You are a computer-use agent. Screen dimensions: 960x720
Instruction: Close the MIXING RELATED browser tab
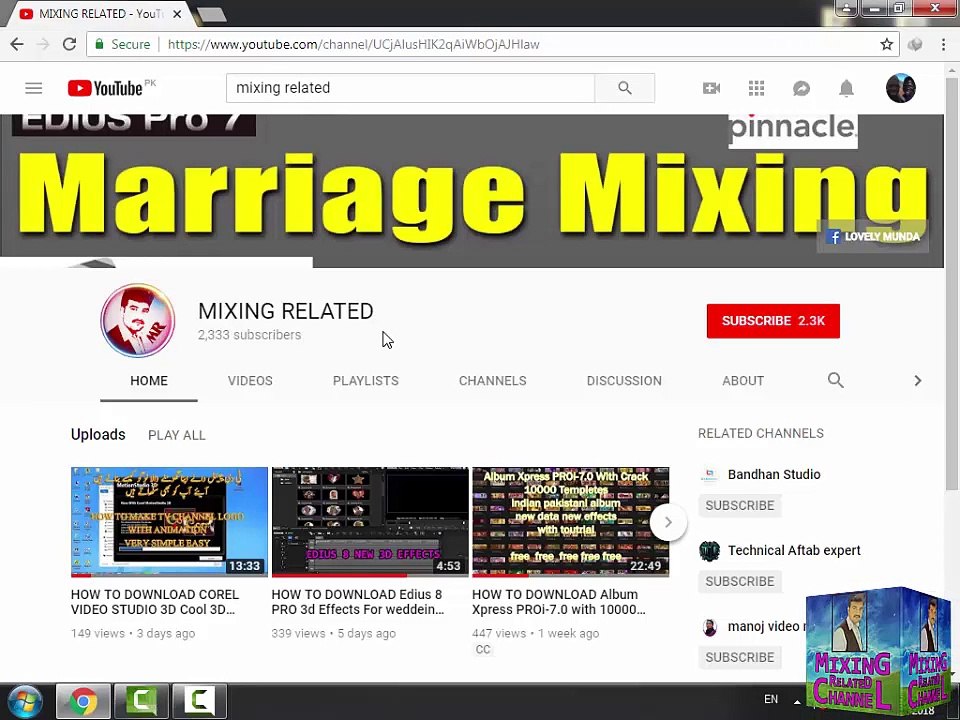pos(177,13)
